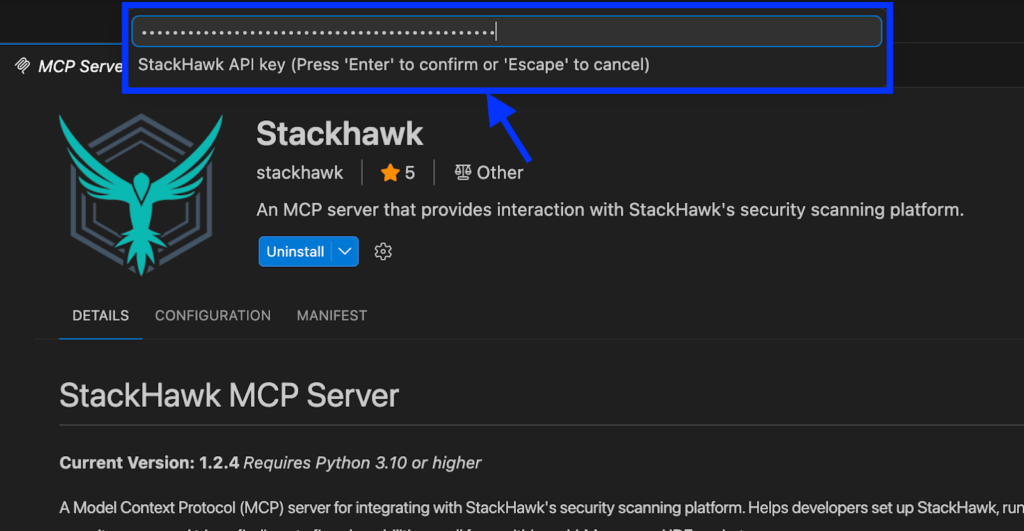
Task: Click the StackHawk MCP Server heading
Action: (x=229, y=396)
